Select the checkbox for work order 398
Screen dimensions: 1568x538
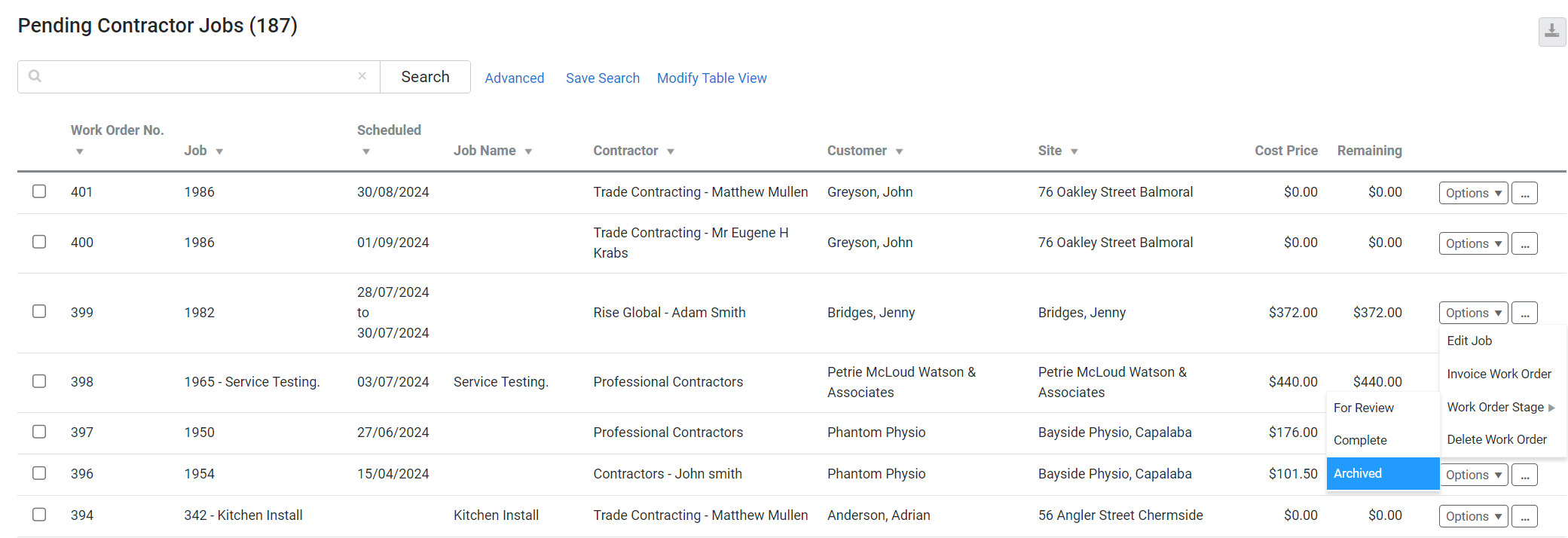click(39, 381)
